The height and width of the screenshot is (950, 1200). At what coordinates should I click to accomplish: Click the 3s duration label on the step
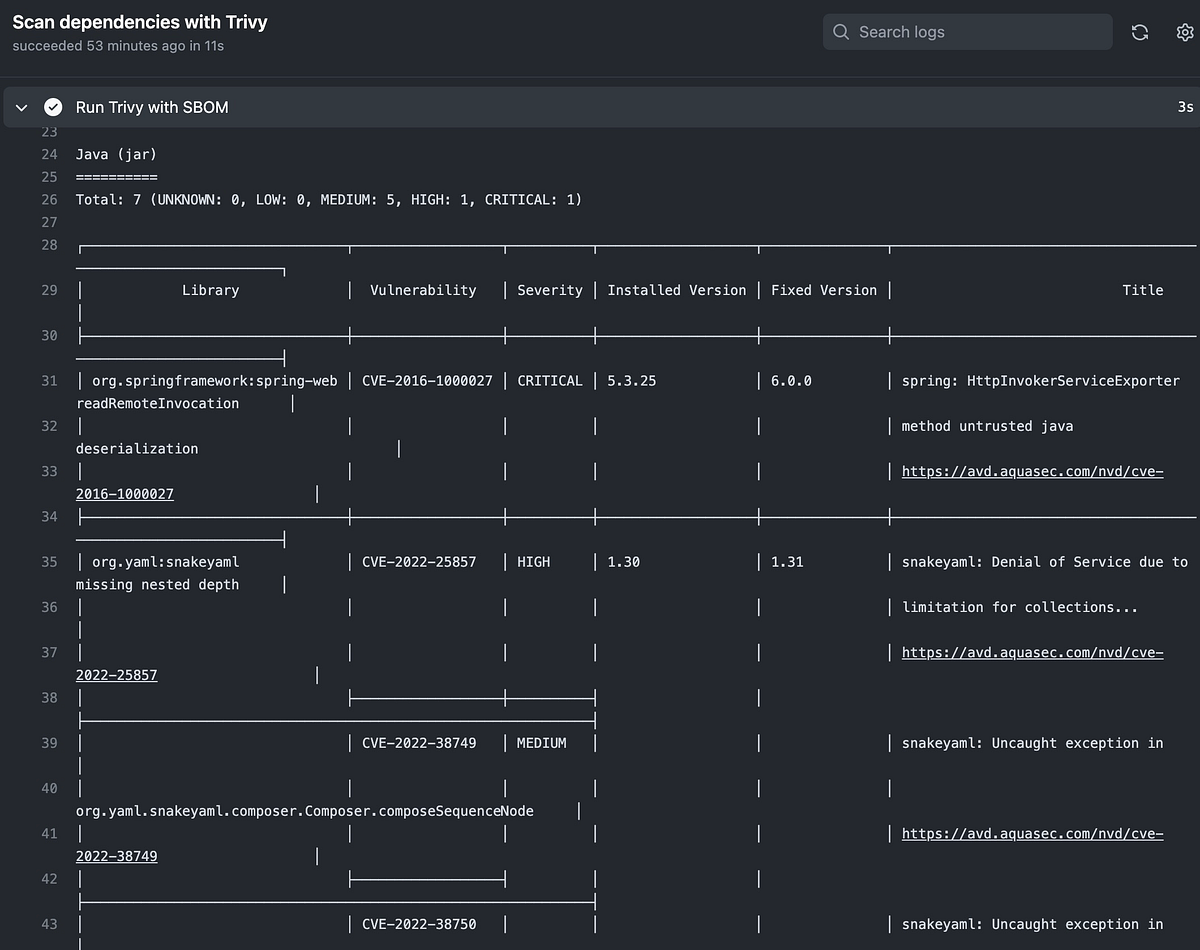click(1185, 107)
